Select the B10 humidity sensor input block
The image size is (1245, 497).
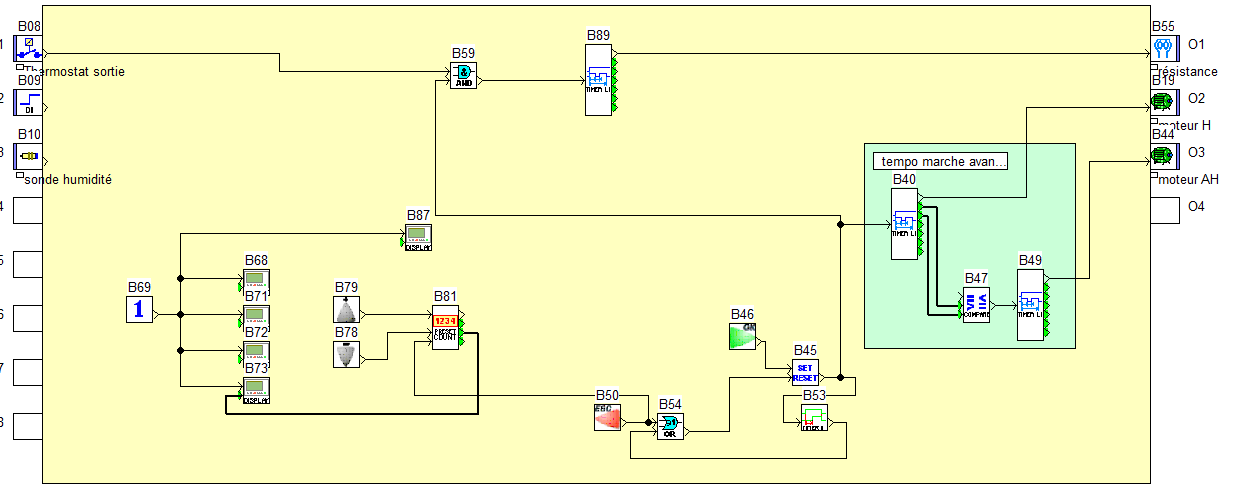(28, 157)
